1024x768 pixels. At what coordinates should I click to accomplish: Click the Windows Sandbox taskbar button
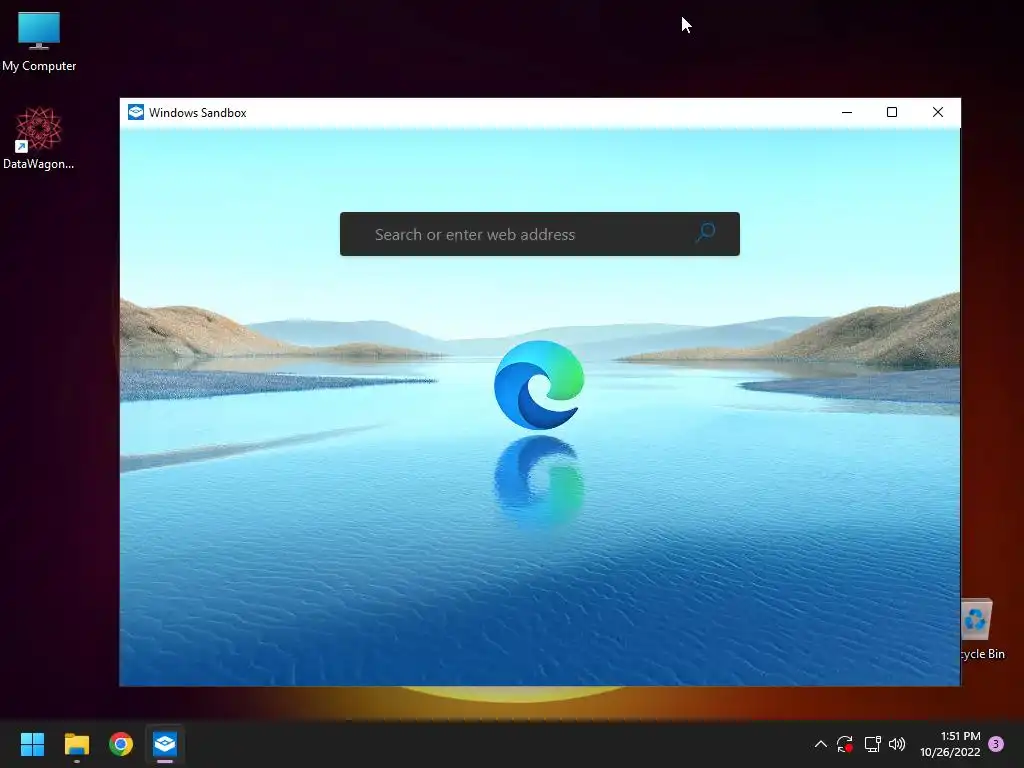tap(165, 744)
